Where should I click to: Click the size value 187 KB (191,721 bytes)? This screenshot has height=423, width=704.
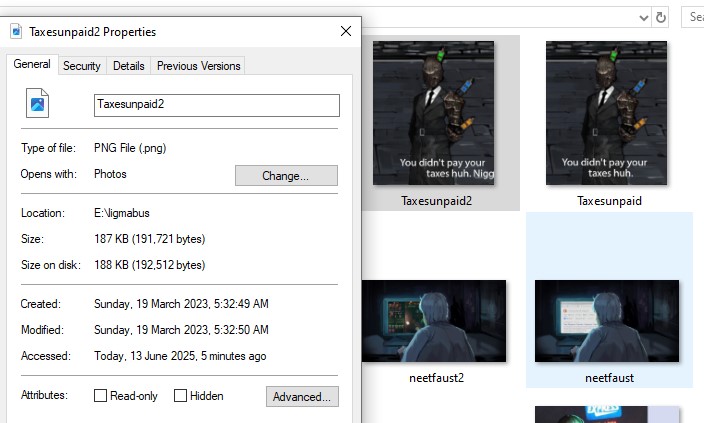pyautogui.click(x=150, y=239)
